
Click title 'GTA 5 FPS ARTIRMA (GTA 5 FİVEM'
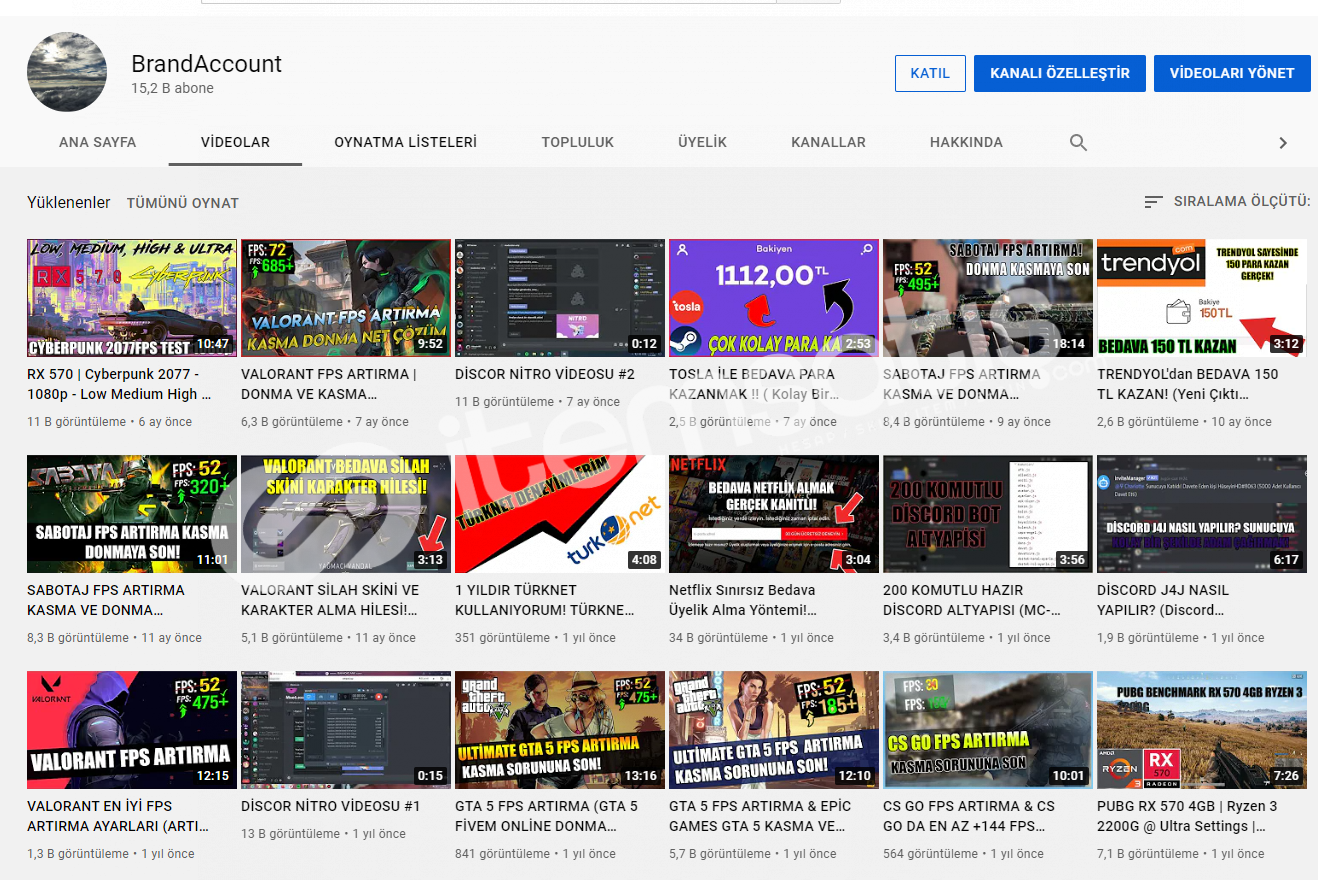pos(546,816)
